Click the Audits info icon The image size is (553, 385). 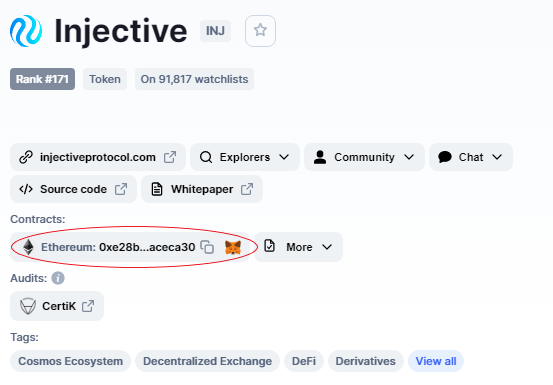(x=58, y=278)
